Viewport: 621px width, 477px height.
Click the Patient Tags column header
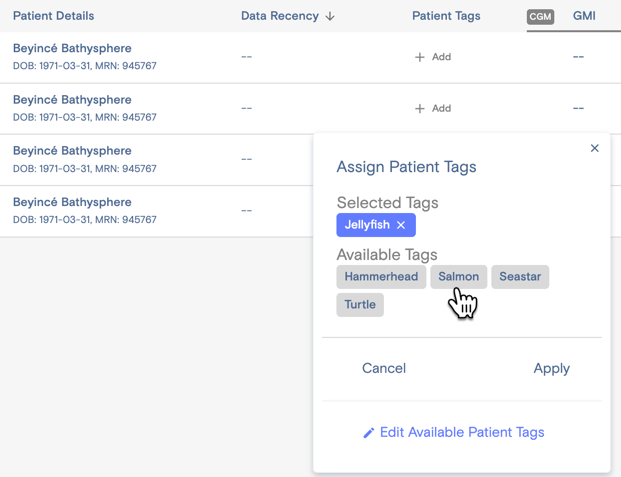(446, 16)
